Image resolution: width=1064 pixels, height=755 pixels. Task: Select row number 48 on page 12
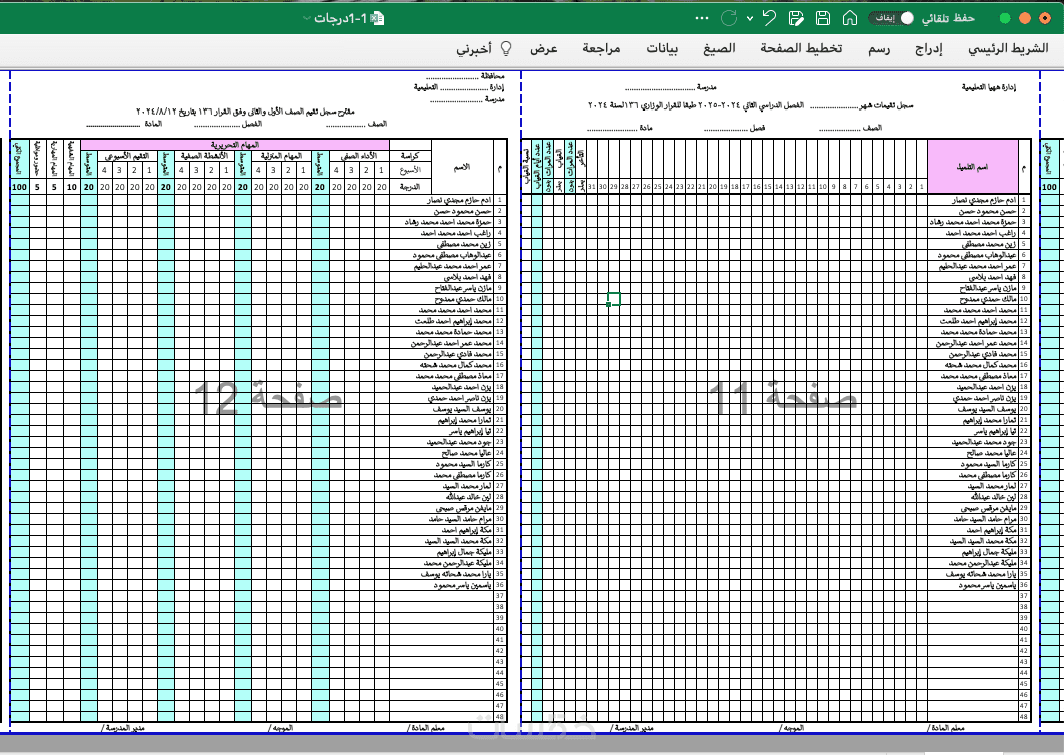coord(500,717)
